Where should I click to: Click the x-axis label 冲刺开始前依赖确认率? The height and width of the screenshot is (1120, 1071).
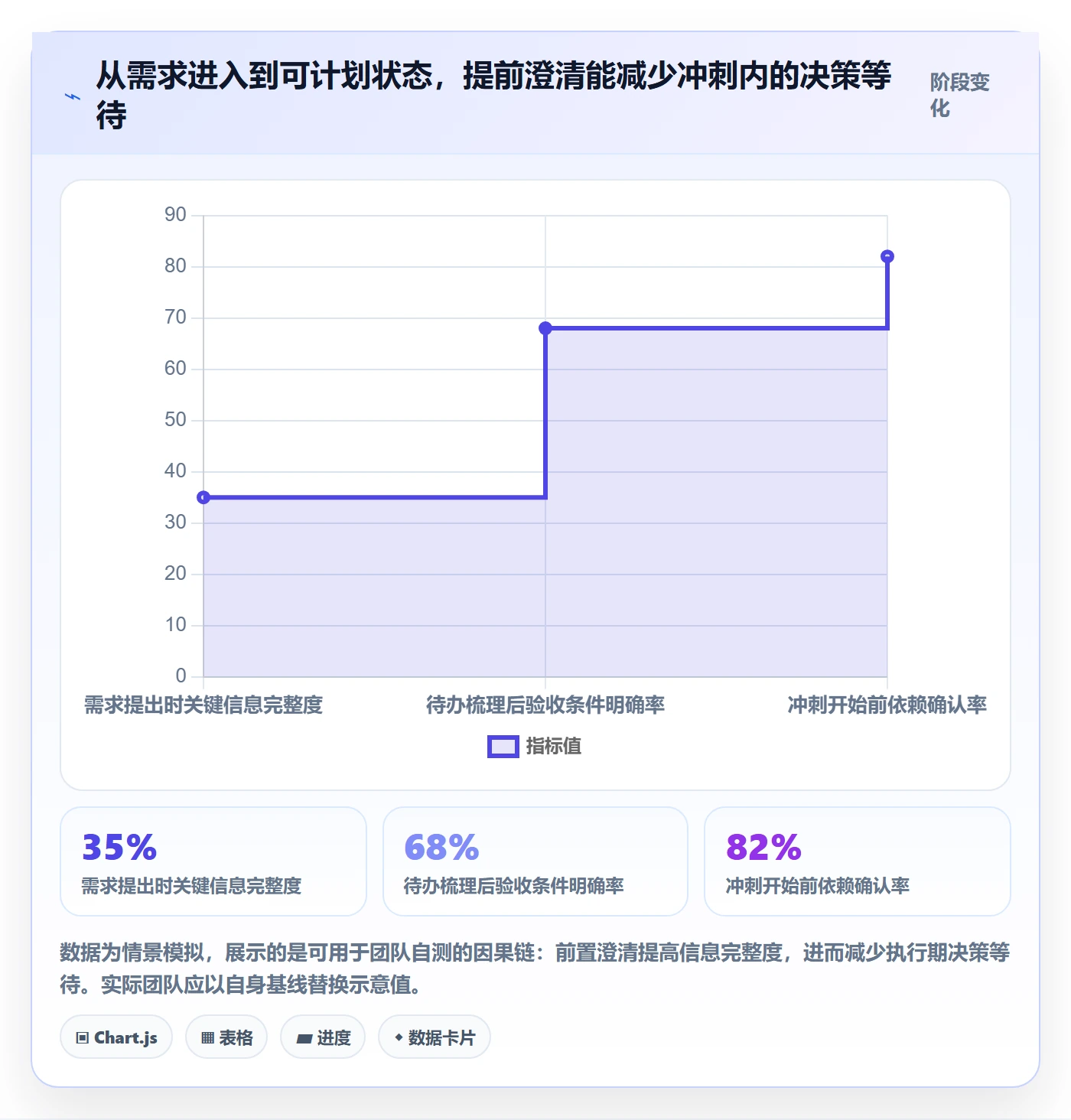[x=887, y=705]
